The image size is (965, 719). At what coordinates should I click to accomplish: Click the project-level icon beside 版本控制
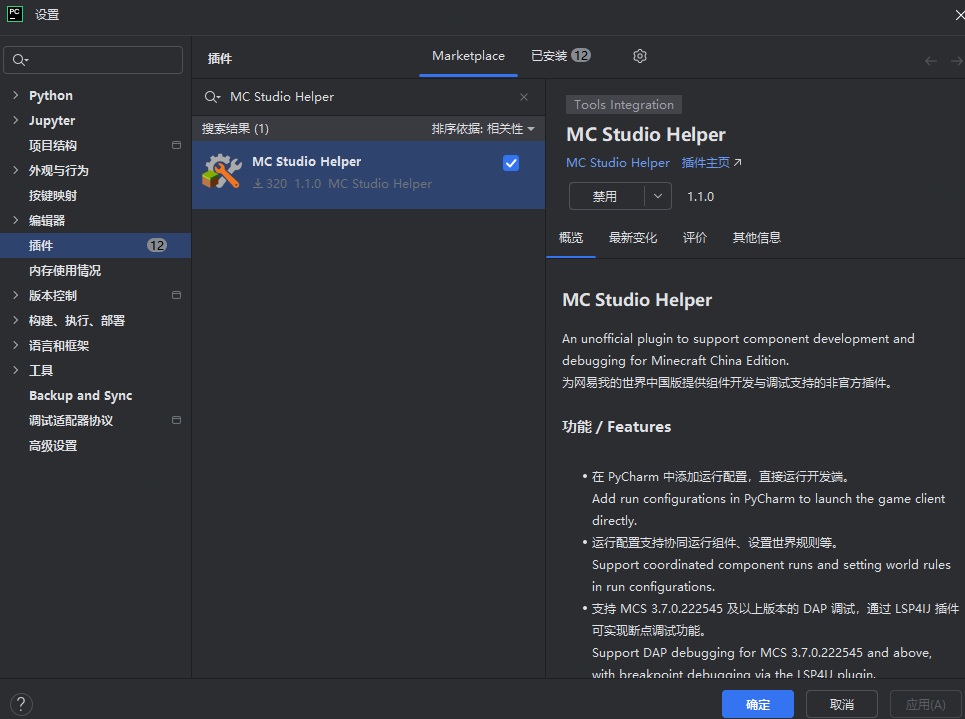(176, 295)
